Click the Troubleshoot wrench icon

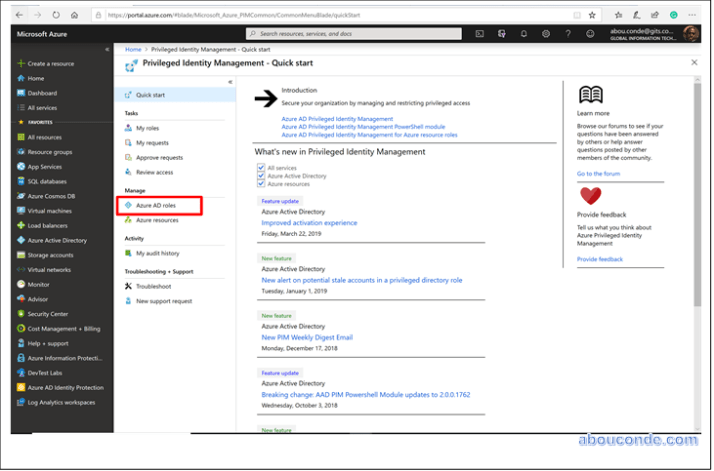coord(128,285)
